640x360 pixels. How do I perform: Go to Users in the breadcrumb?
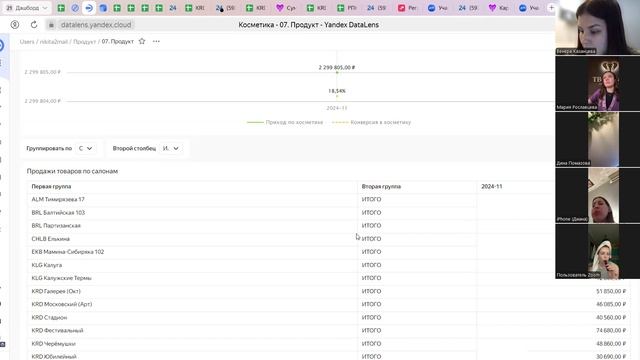click(x=27, y=42)
